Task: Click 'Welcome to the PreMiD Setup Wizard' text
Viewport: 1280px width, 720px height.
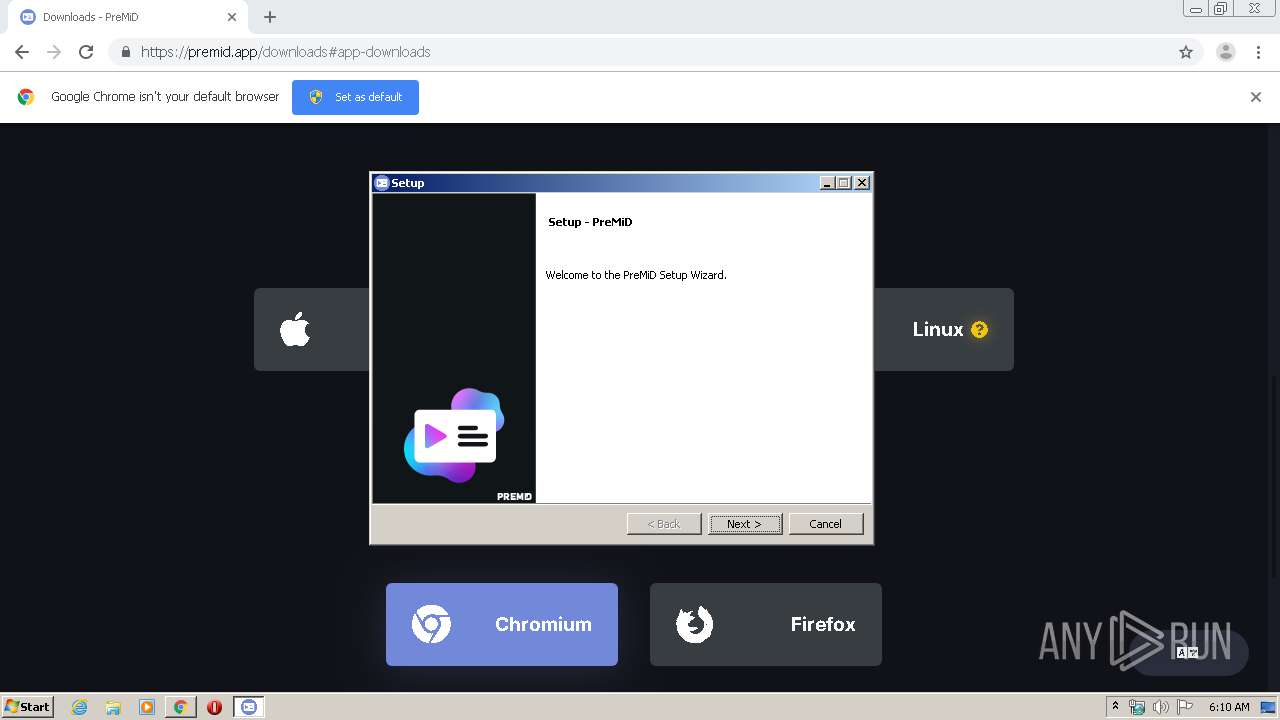Action: point(636,275)
